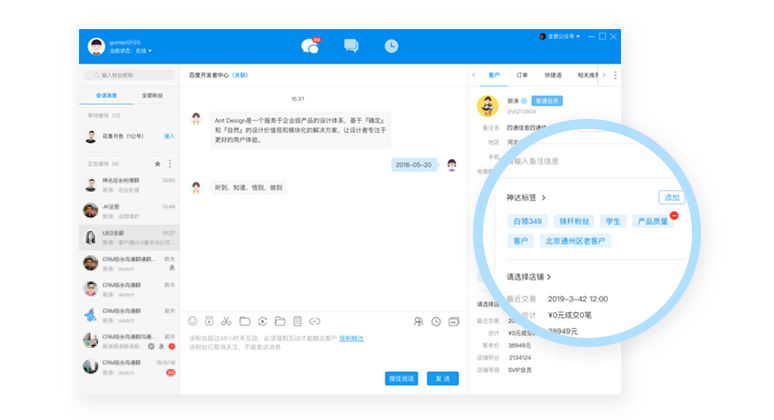Click the link insert icon in chat toolbar

314,321
